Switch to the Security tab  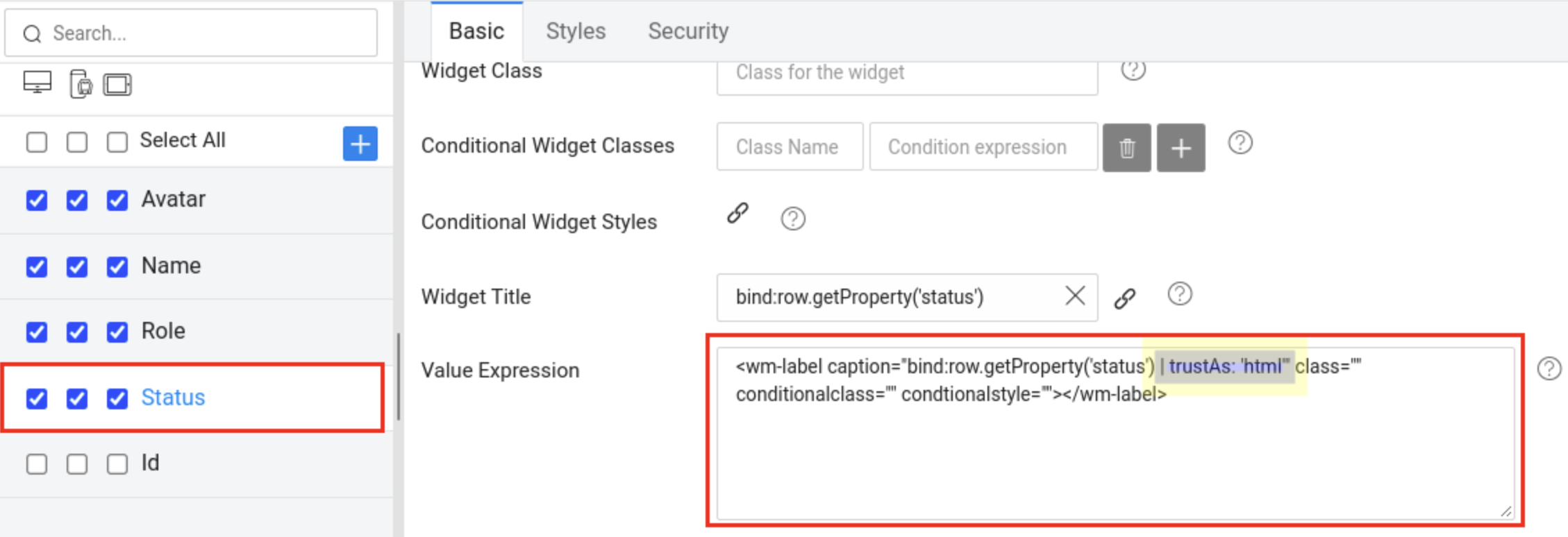(688, 31)
